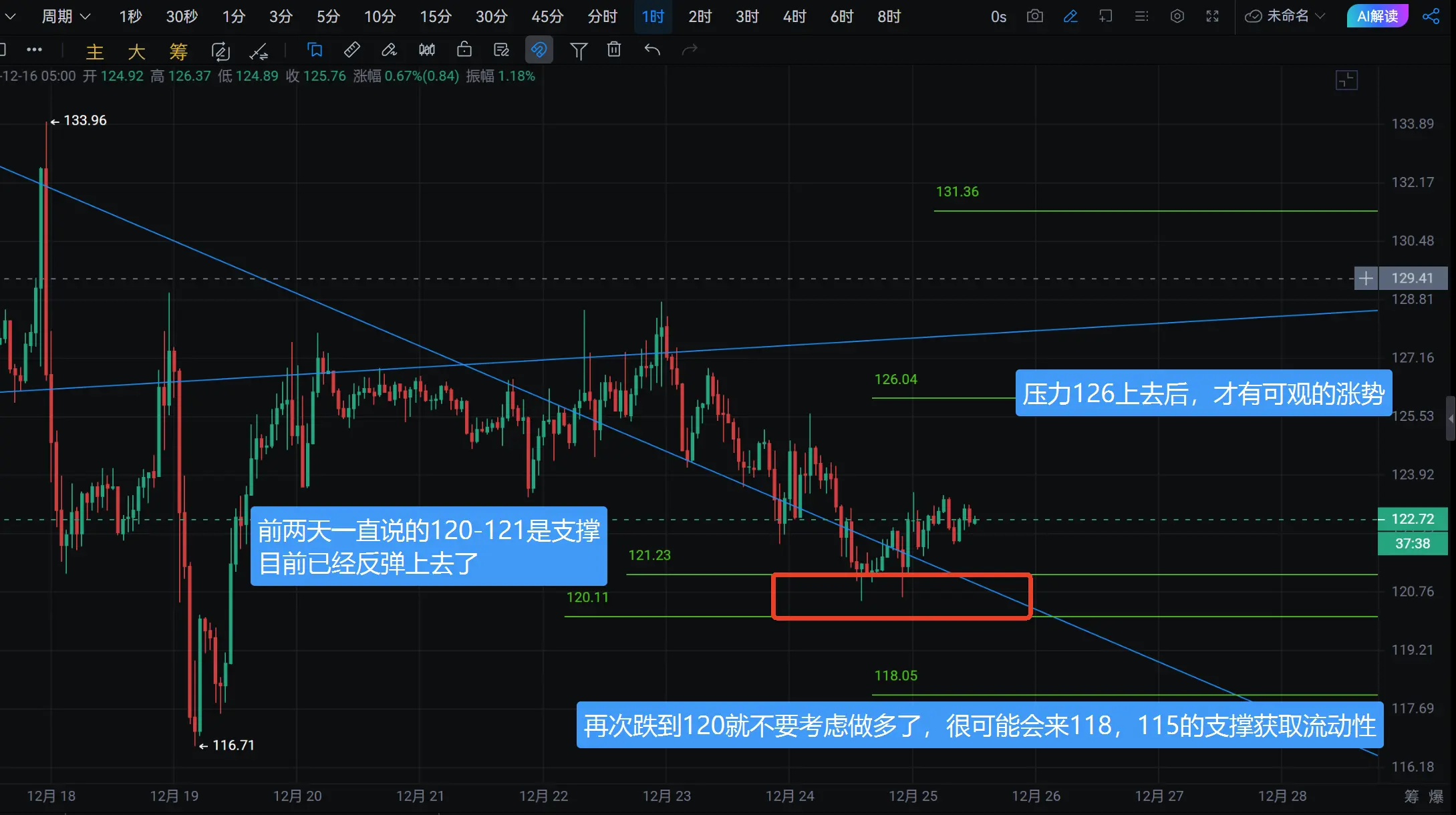
Task: Click the 129.41 crosshair price label plus
Action: (x=1366, y=278)
